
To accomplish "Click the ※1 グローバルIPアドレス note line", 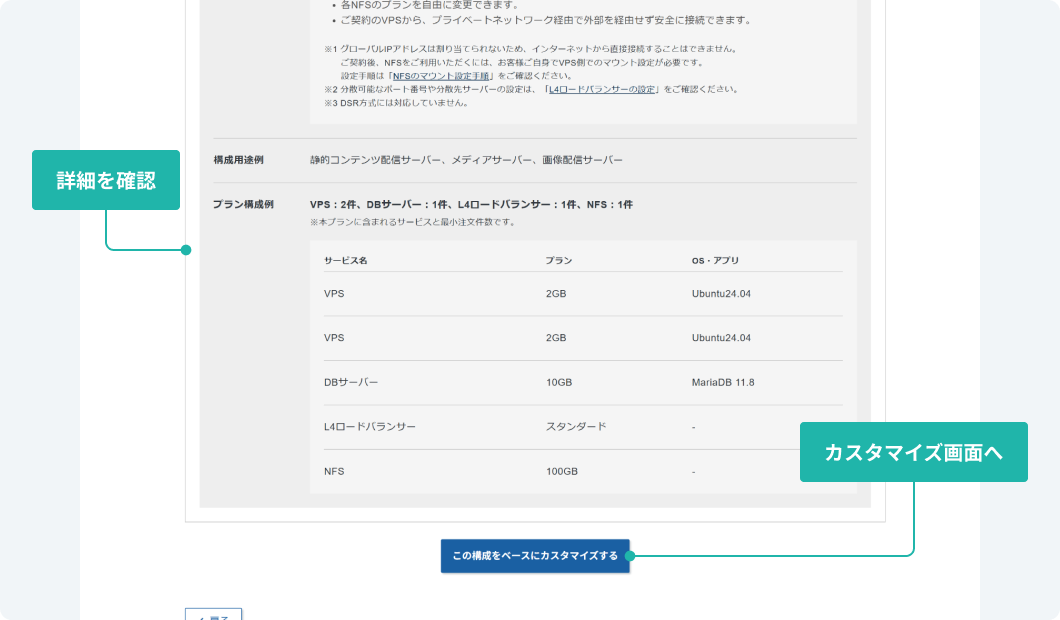I will click(531, 49).
